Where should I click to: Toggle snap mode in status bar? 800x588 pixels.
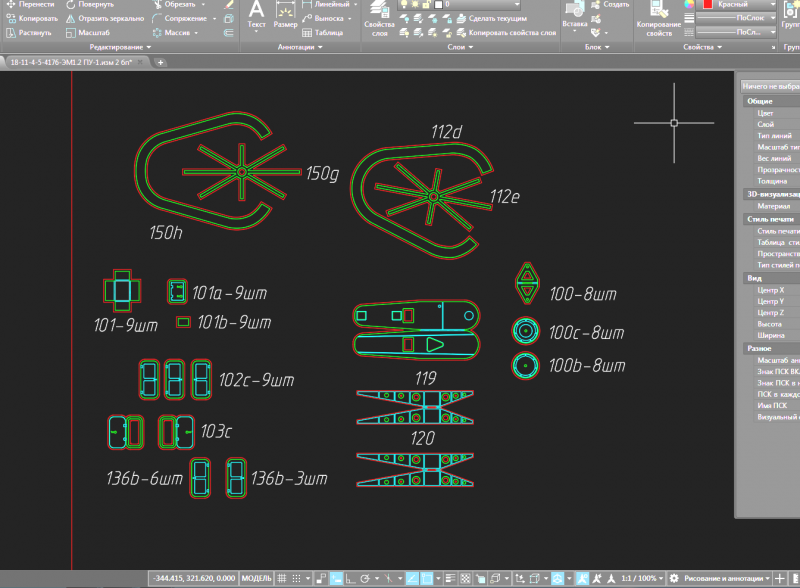point(296,578)
